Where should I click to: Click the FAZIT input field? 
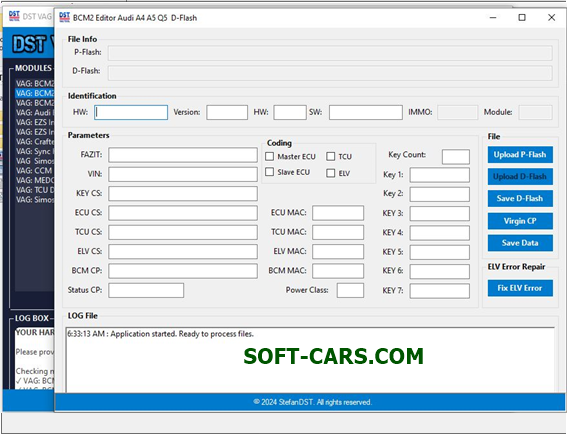click(x=183, y=155)
